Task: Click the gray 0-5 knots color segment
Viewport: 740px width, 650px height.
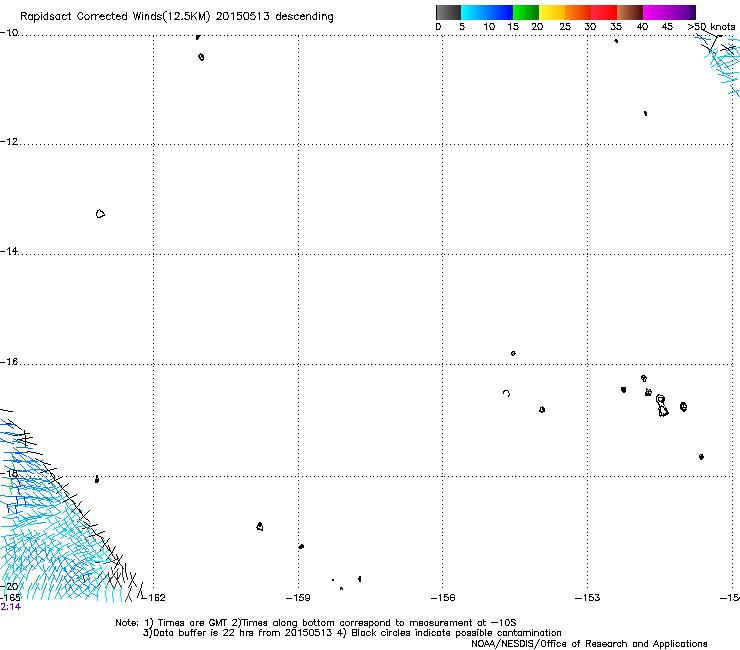Action: point(448,12)
